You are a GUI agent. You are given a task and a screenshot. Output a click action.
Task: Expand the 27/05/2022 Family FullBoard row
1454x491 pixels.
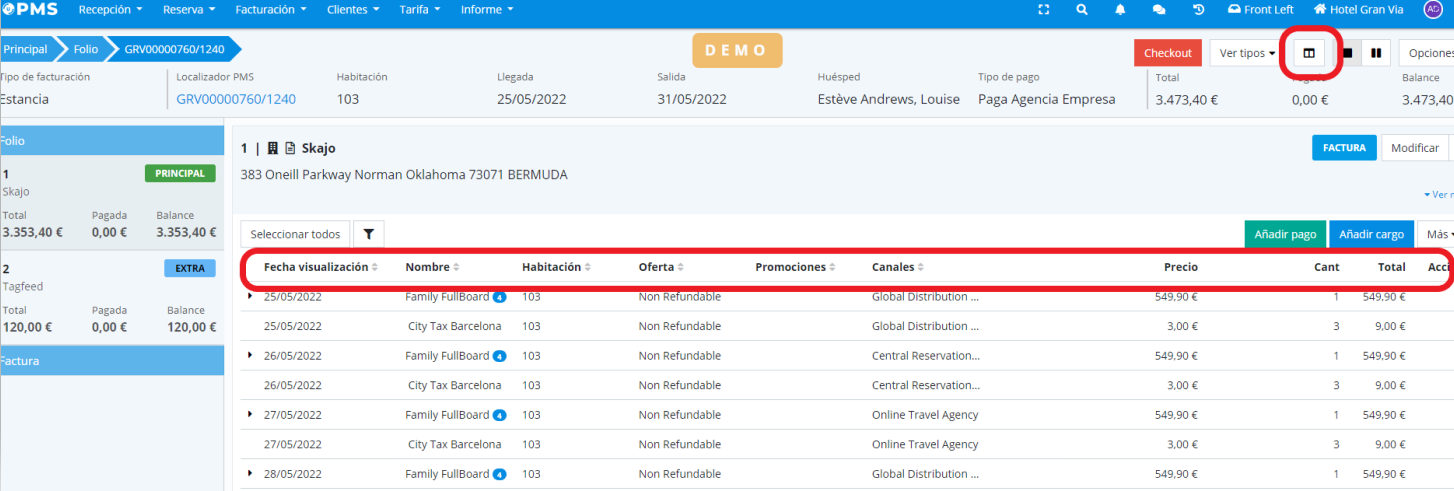coord(251,414)
